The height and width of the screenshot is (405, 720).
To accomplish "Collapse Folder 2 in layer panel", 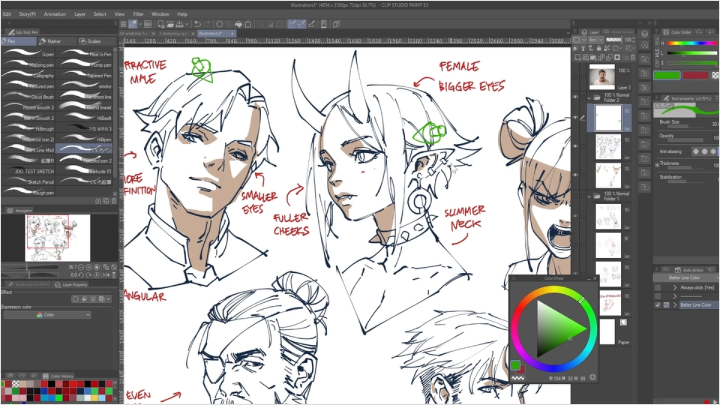I will tap(590, 97).
